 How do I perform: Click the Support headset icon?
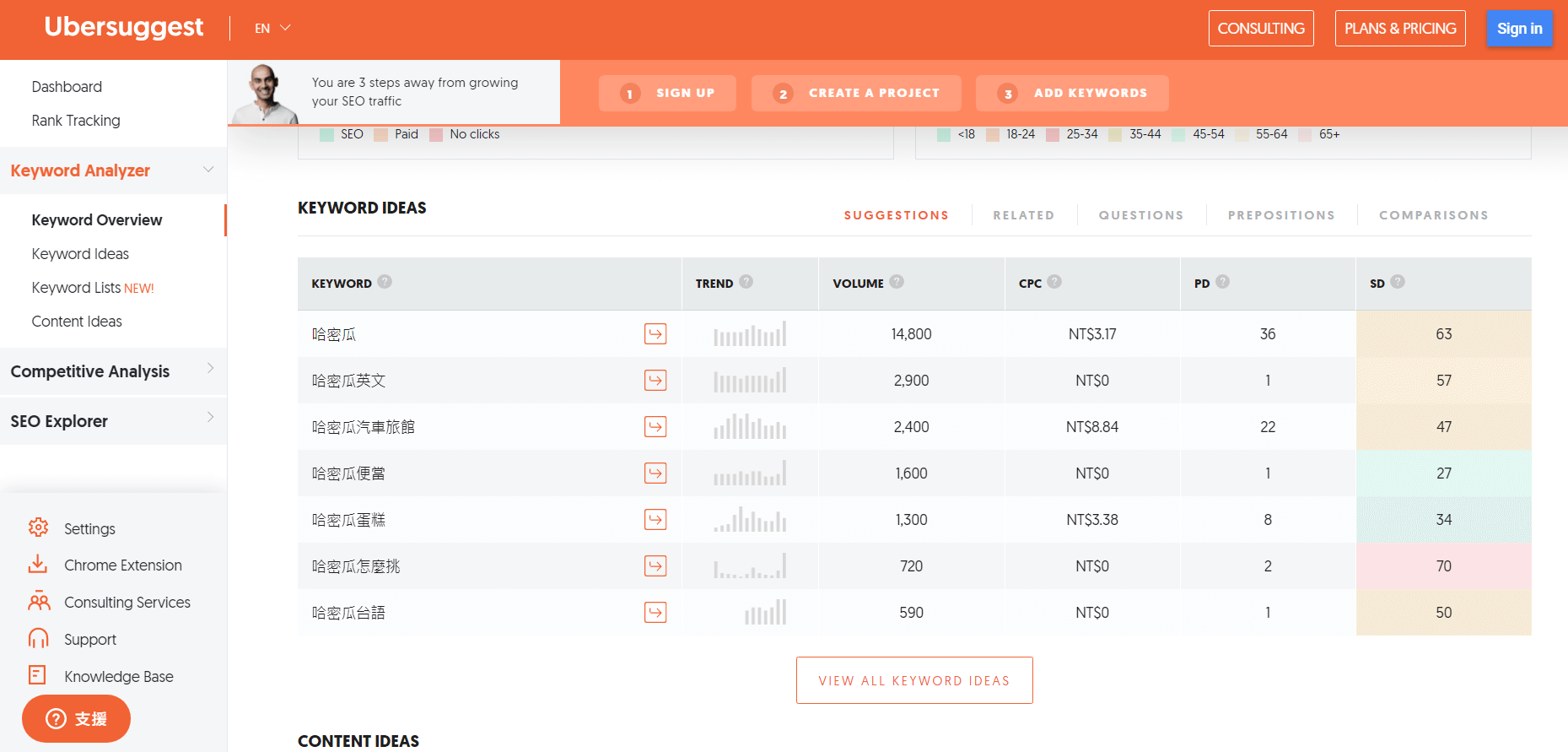[x=39, y=638]
